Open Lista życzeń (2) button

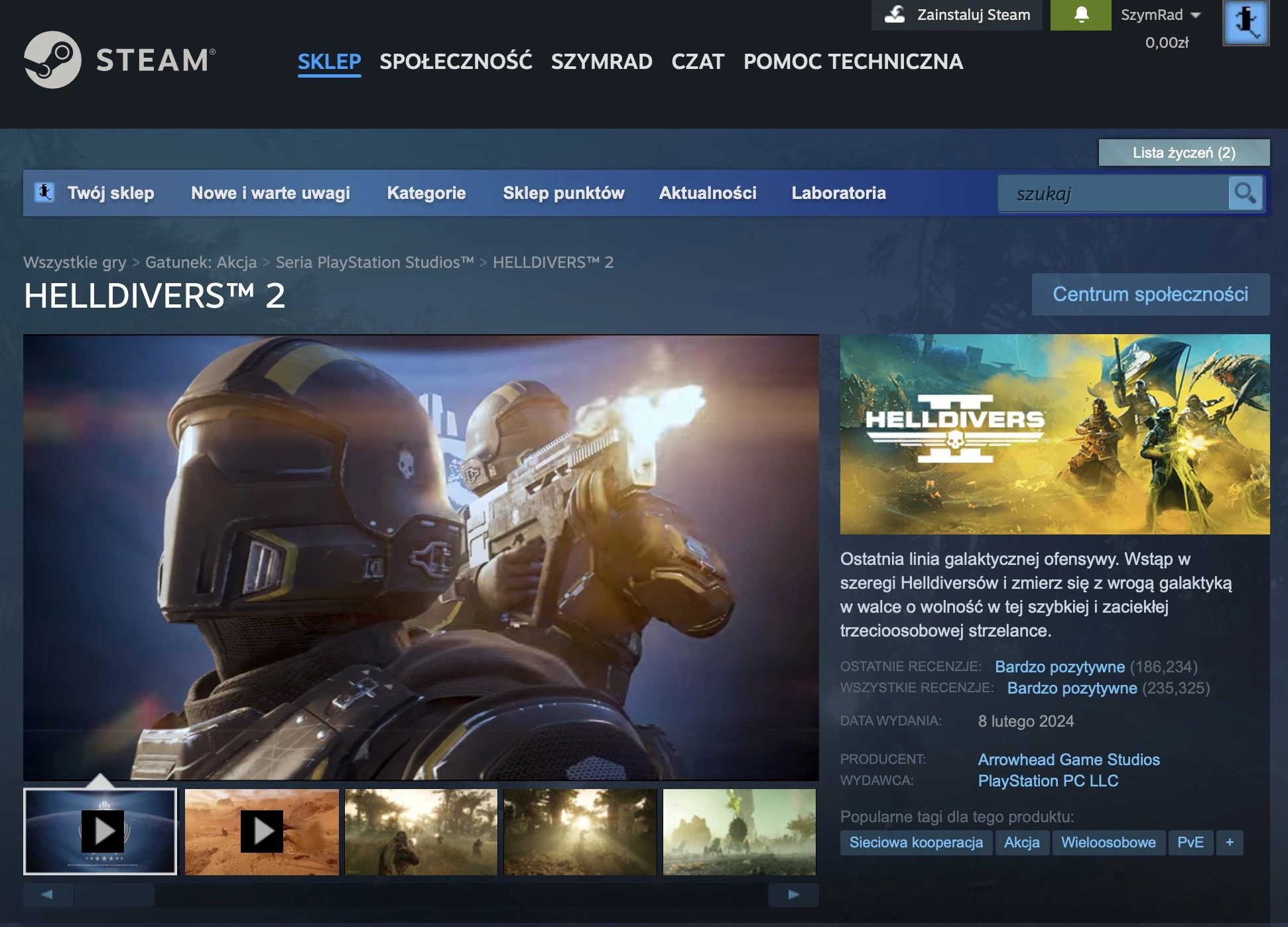click(x=1184, y=153)
